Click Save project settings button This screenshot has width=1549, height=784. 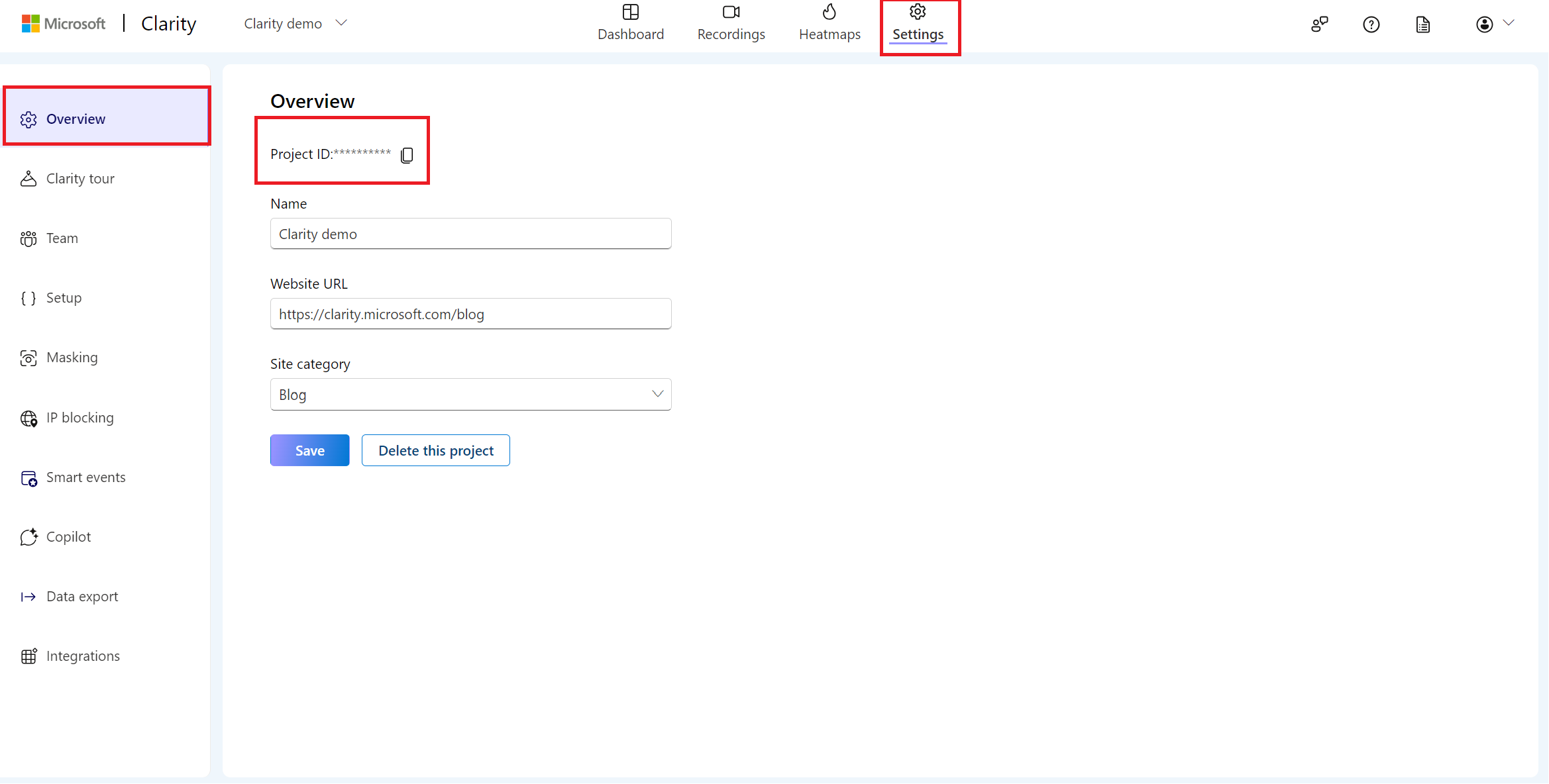pyautogui.click(x=309, y=449)
